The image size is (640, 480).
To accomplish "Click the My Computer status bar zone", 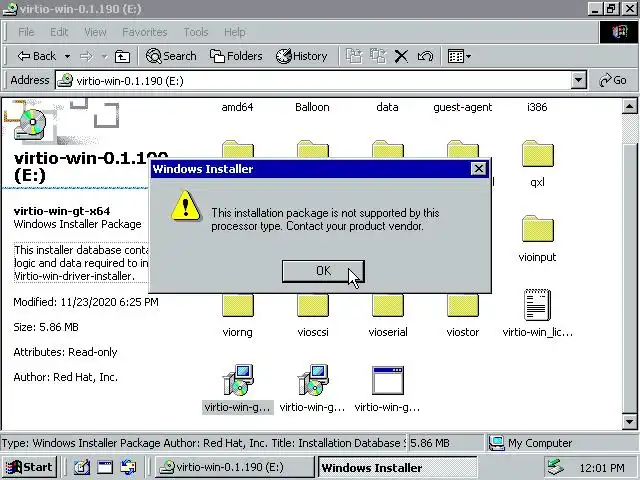I will coord(561,443).
